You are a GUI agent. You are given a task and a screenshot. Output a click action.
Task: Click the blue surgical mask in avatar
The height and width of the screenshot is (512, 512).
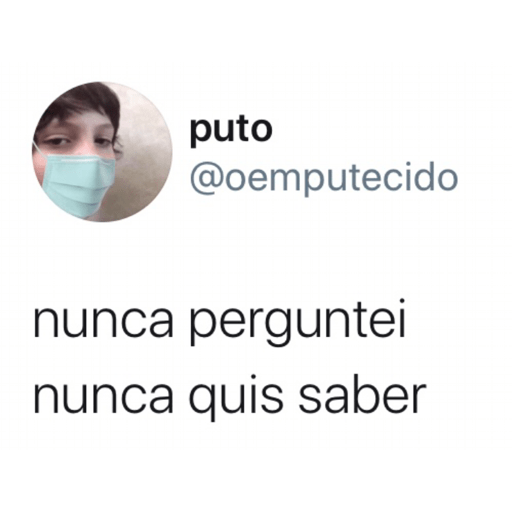[x=78, y=186]
